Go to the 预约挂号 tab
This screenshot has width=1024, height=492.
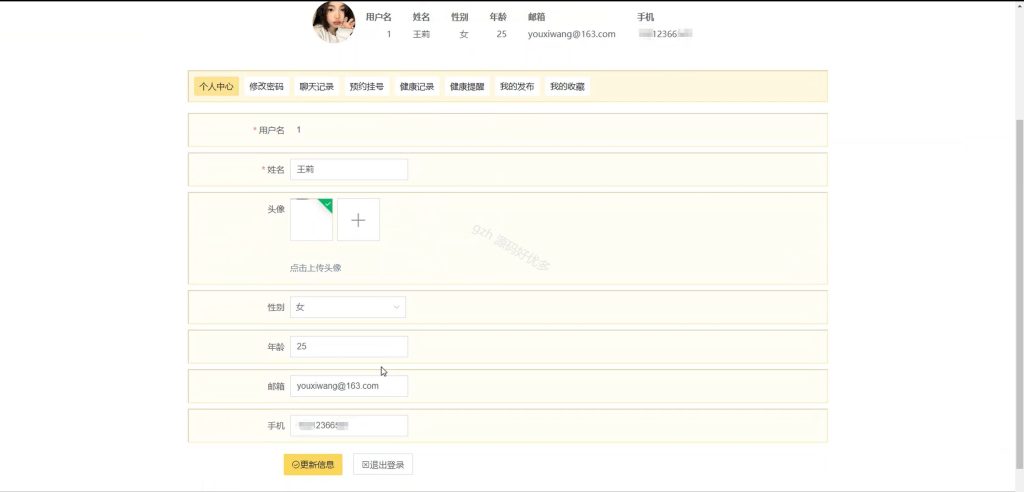pos(366,86)
